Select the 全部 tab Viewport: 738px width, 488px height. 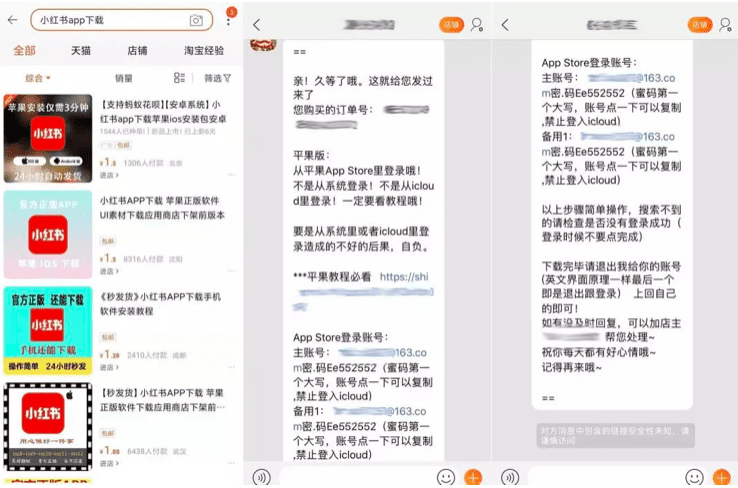pyautogui.click(x=24, y=50)
